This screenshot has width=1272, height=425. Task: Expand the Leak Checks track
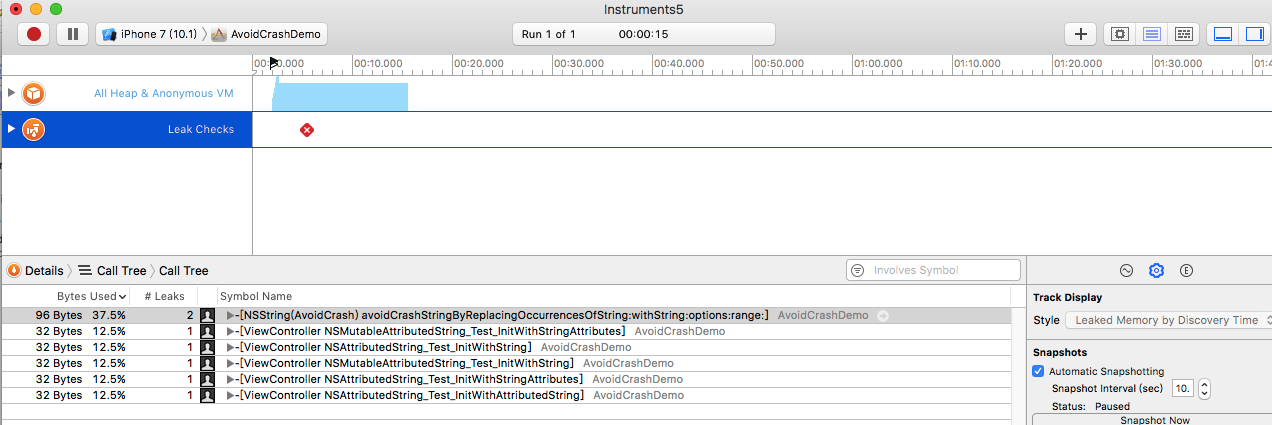coord(12,129)
